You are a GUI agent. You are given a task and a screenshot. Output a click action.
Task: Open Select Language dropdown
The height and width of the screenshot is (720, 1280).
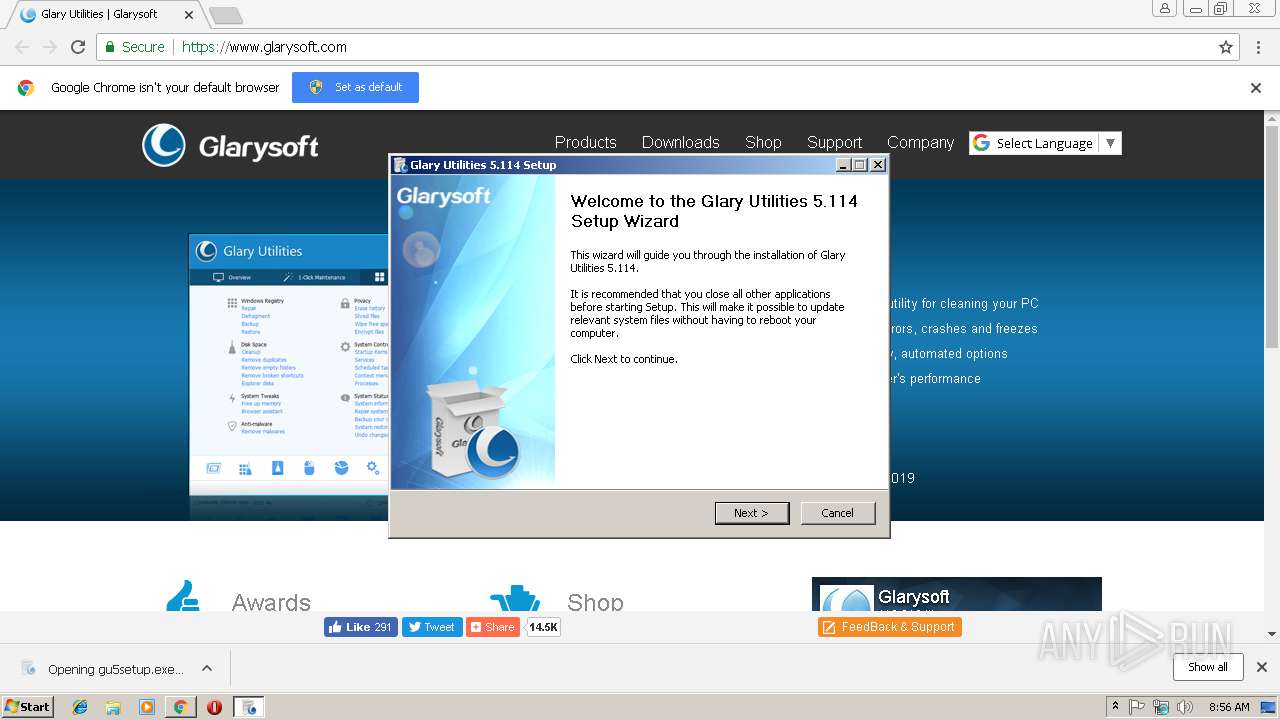pyautogui.click(x=1045, y=143)
